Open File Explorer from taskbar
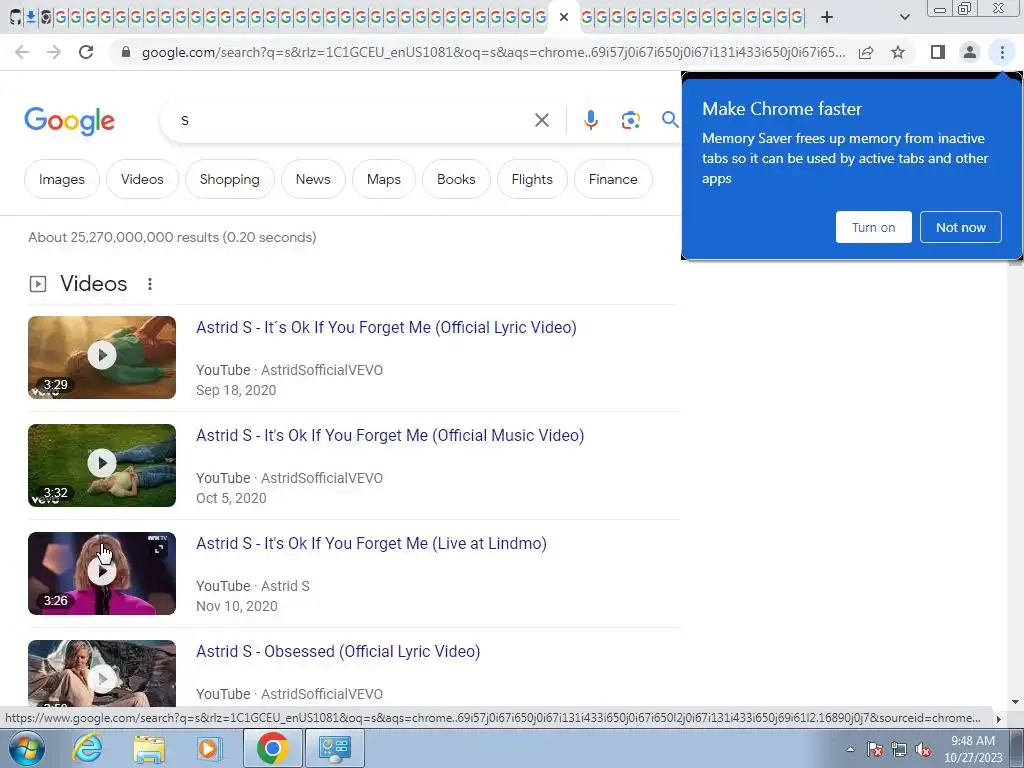Image resolution: width=1024 pixels, height=768 pixels. (149, 748)
